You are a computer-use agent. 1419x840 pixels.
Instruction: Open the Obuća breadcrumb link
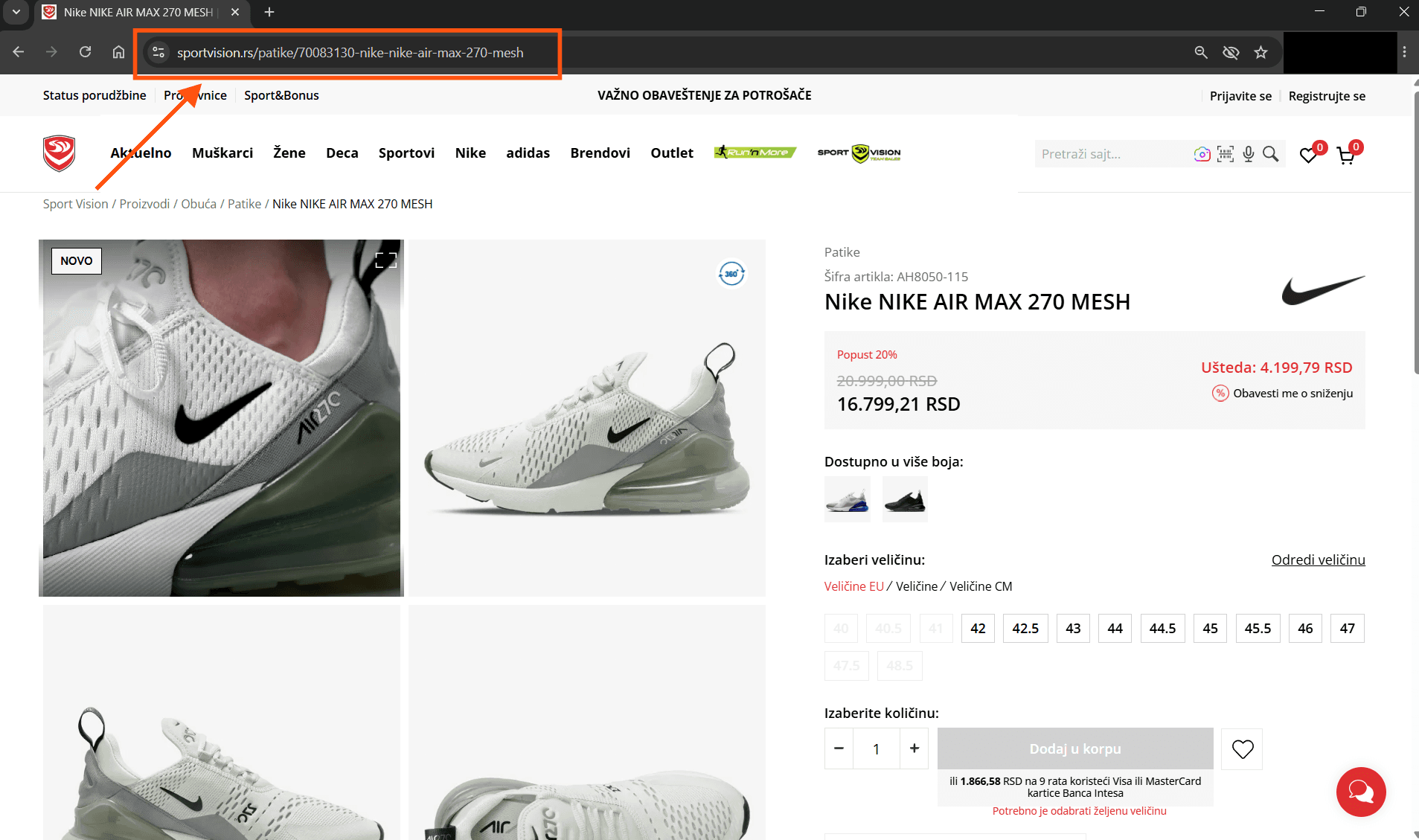click(x=199, y=204)
